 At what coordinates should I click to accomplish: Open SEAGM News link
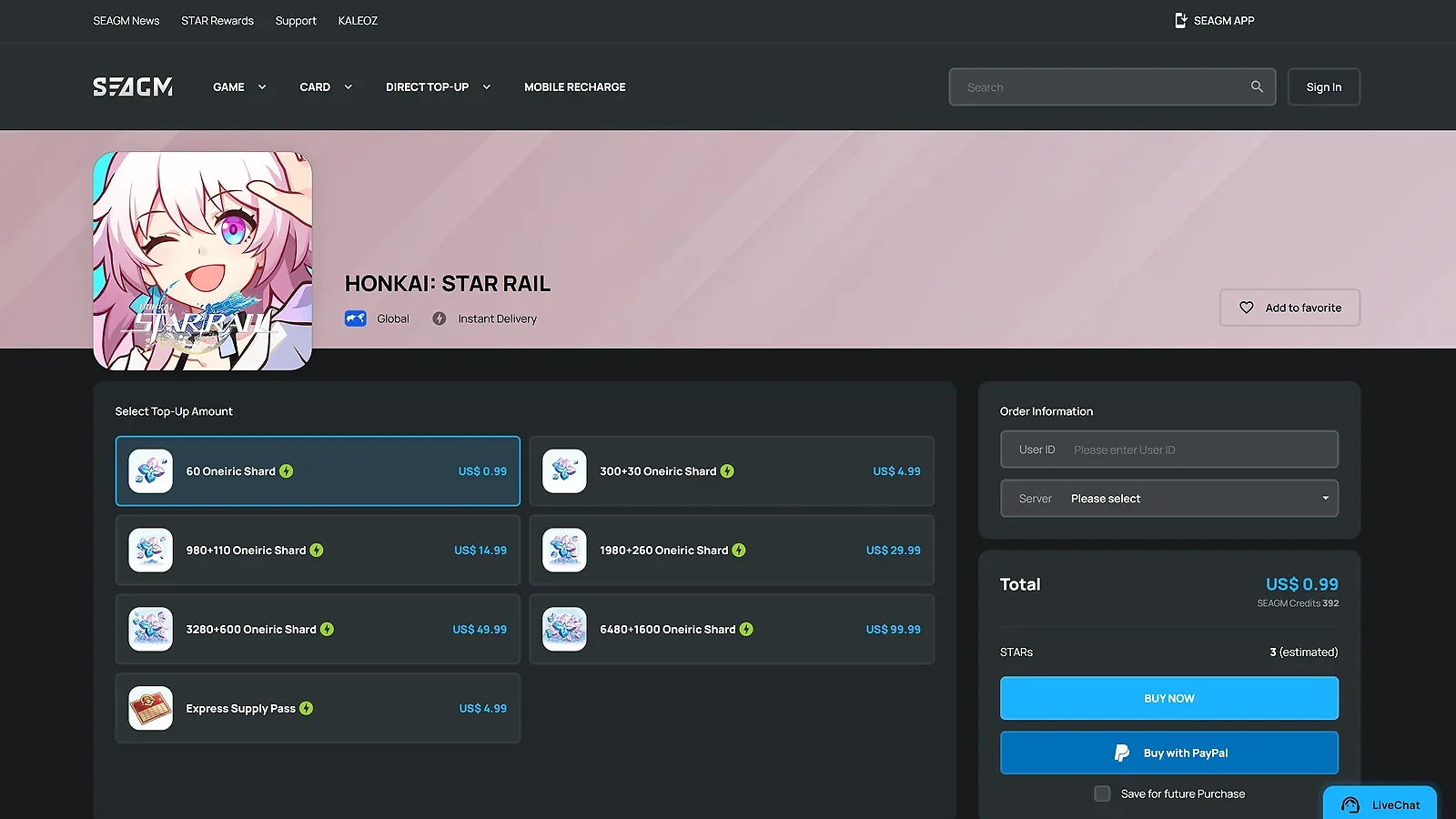click(126, 21)
